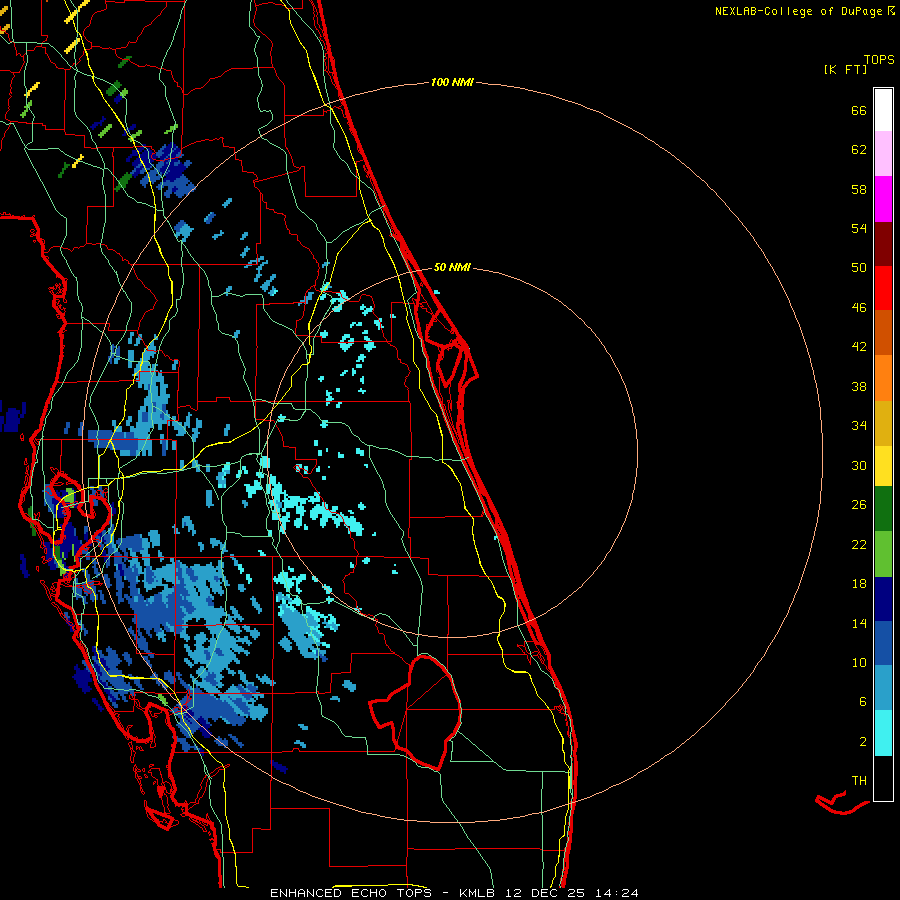This screenshot has width=900, height=900.
Task: Click the legend value 6
Action: coord(863,702)
